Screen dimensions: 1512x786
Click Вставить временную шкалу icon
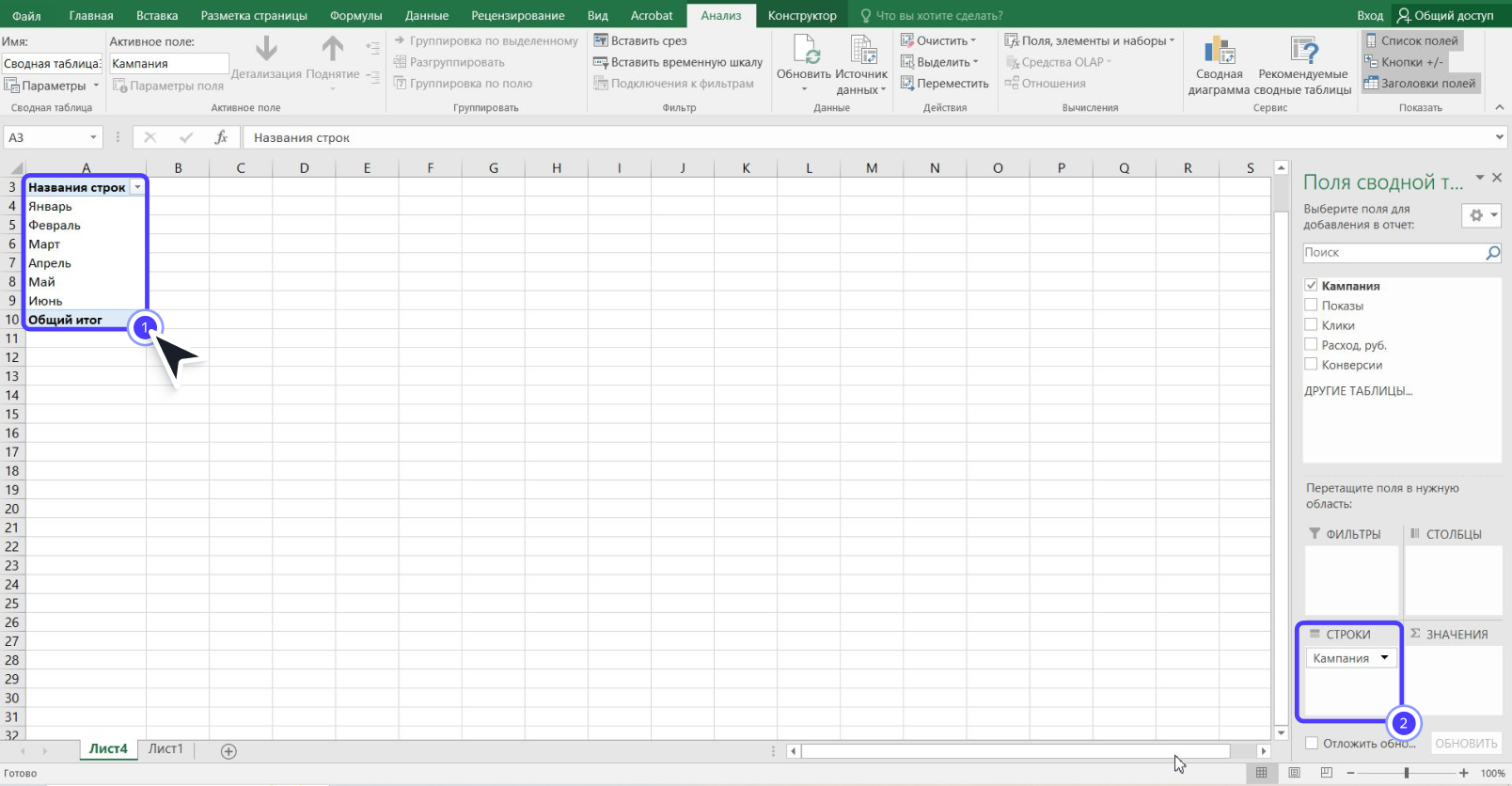[x=601, y=62]
